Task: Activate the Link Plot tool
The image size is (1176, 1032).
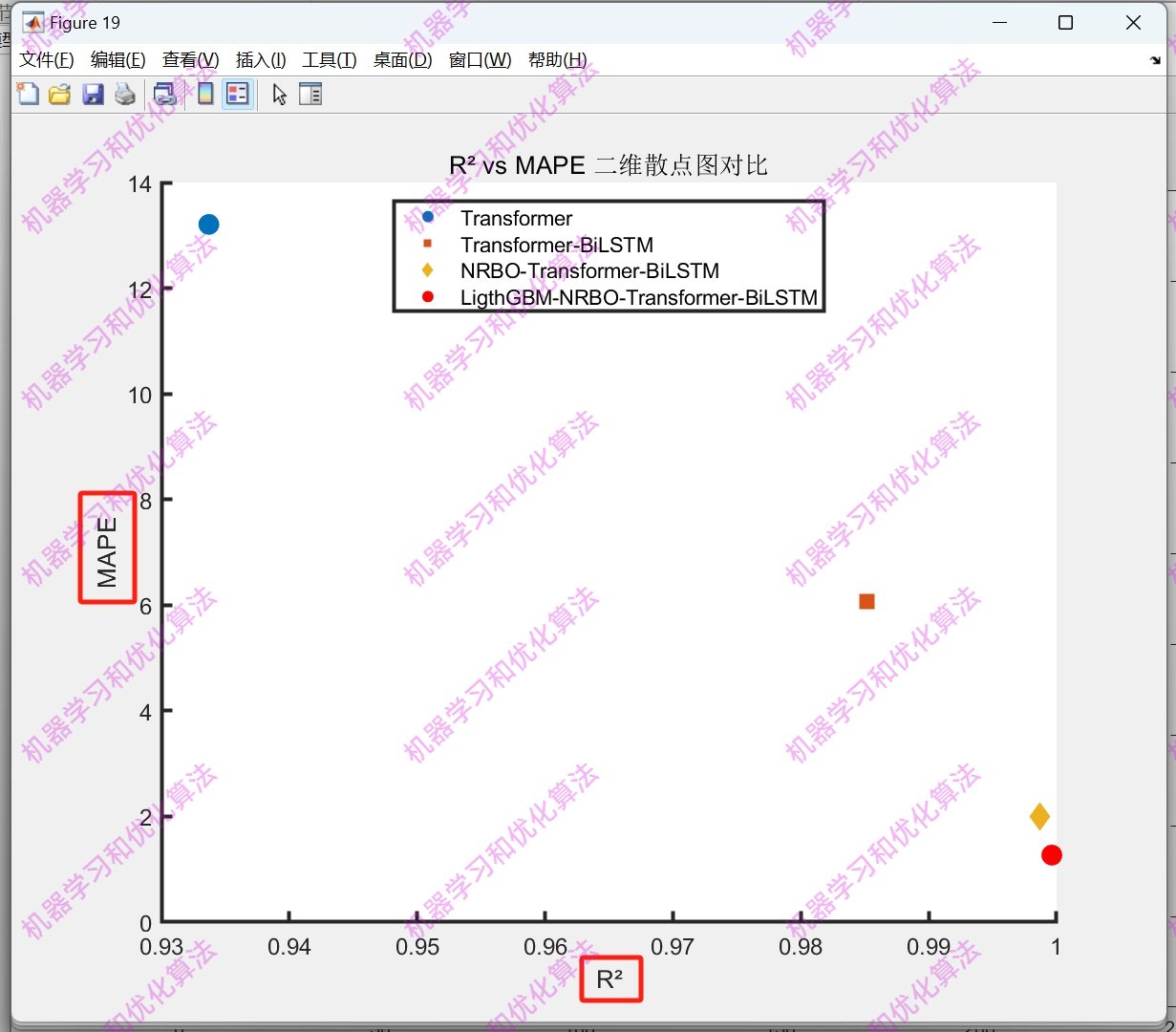Action: click(166, 94)
